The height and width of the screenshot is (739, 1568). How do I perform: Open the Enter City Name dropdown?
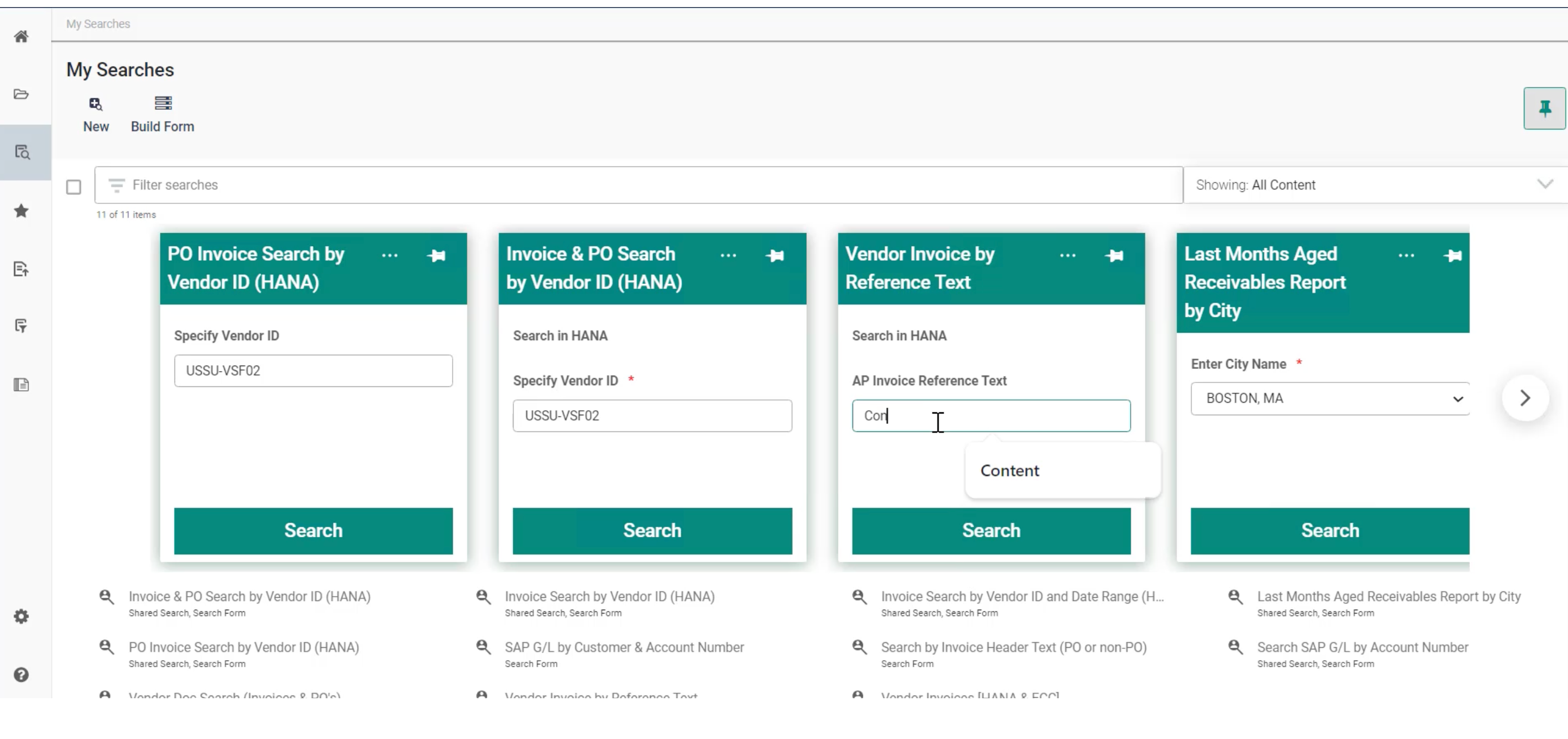click(x=1329, y=399)
